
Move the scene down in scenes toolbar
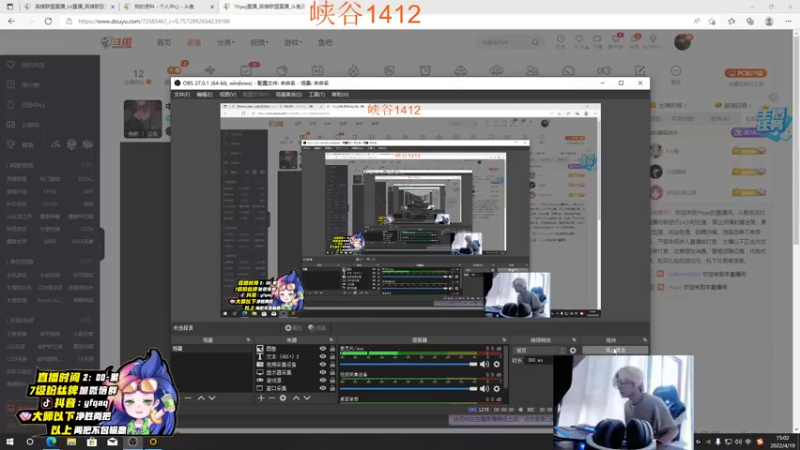pos(212,398)
